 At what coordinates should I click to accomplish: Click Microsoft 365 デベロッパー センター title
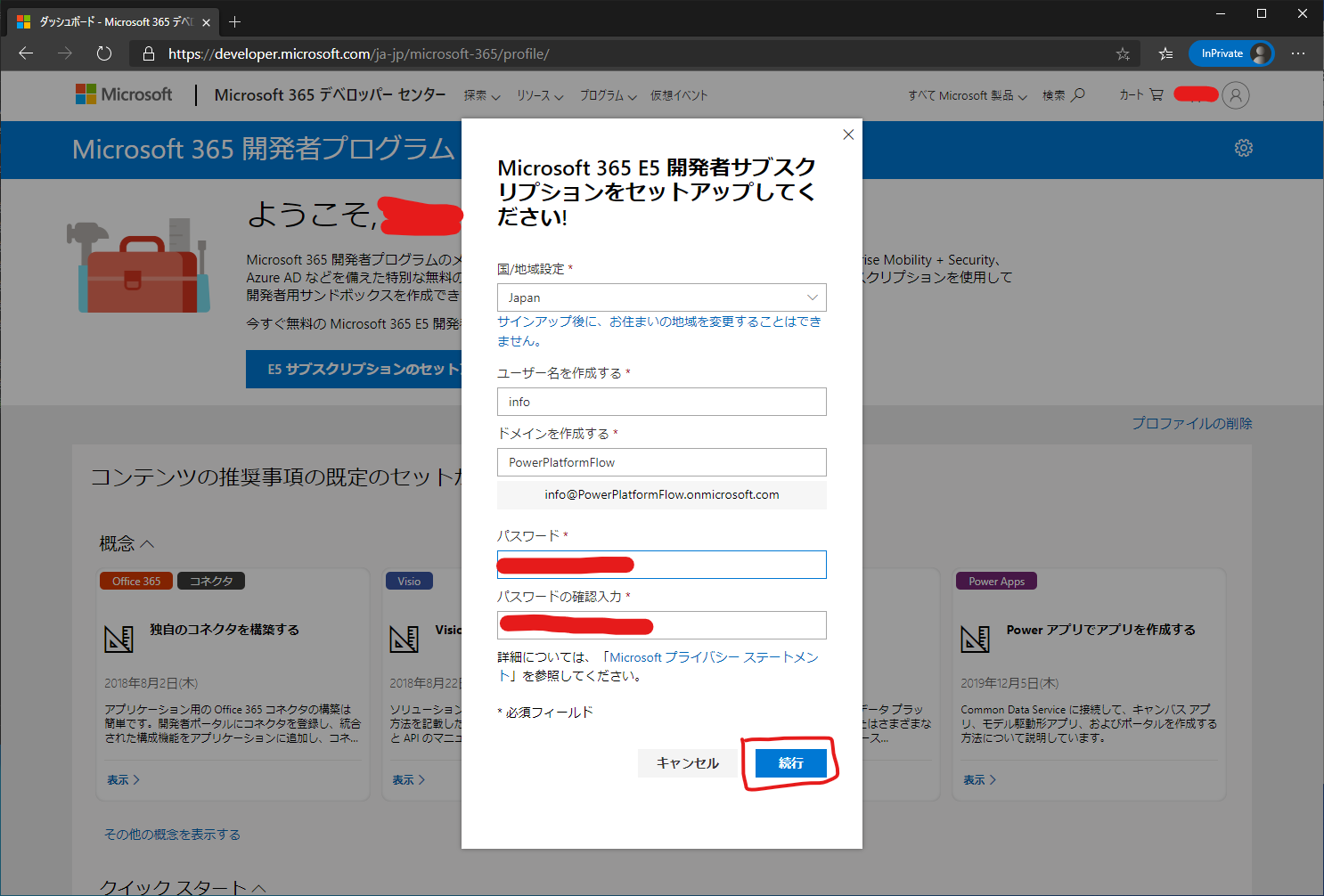pos(330,94)
